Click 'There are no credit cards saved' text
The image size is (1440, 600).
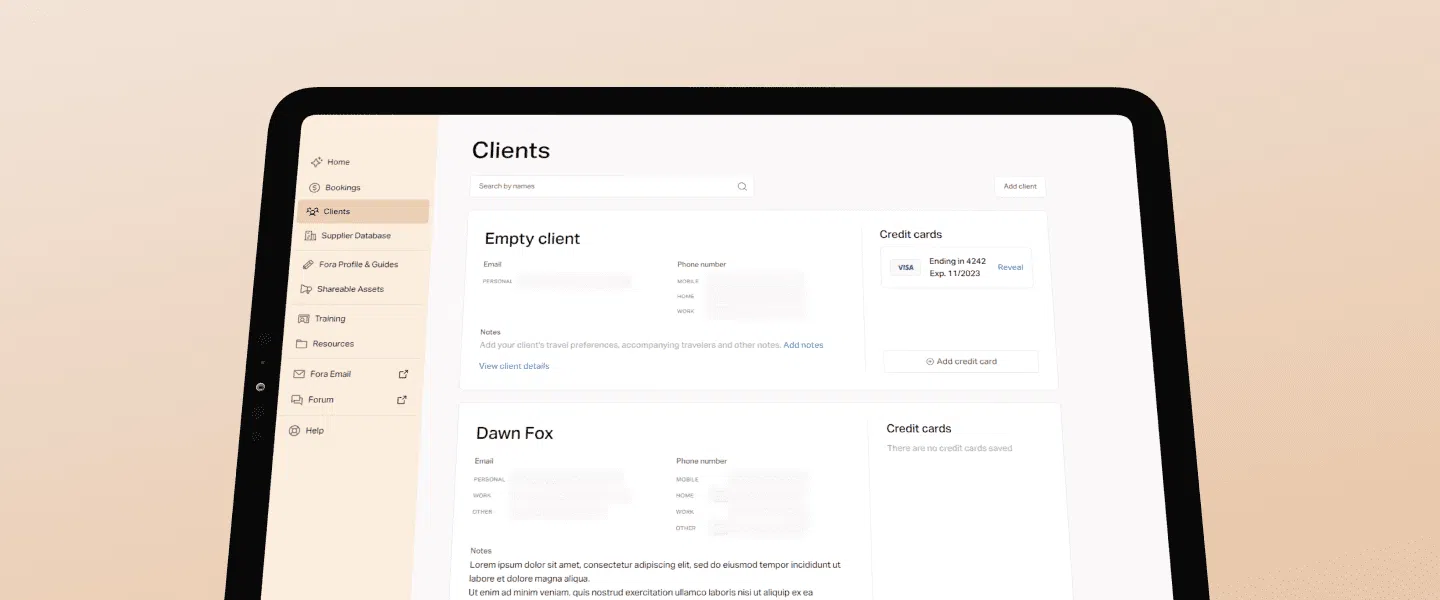click(x=949, y=448)
